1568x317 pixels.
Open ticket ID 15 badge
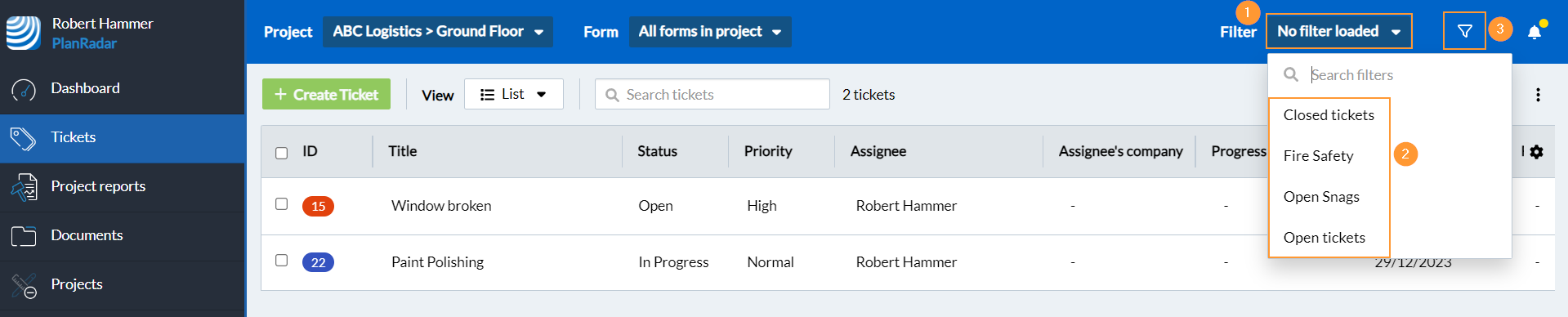click(318, 206)
